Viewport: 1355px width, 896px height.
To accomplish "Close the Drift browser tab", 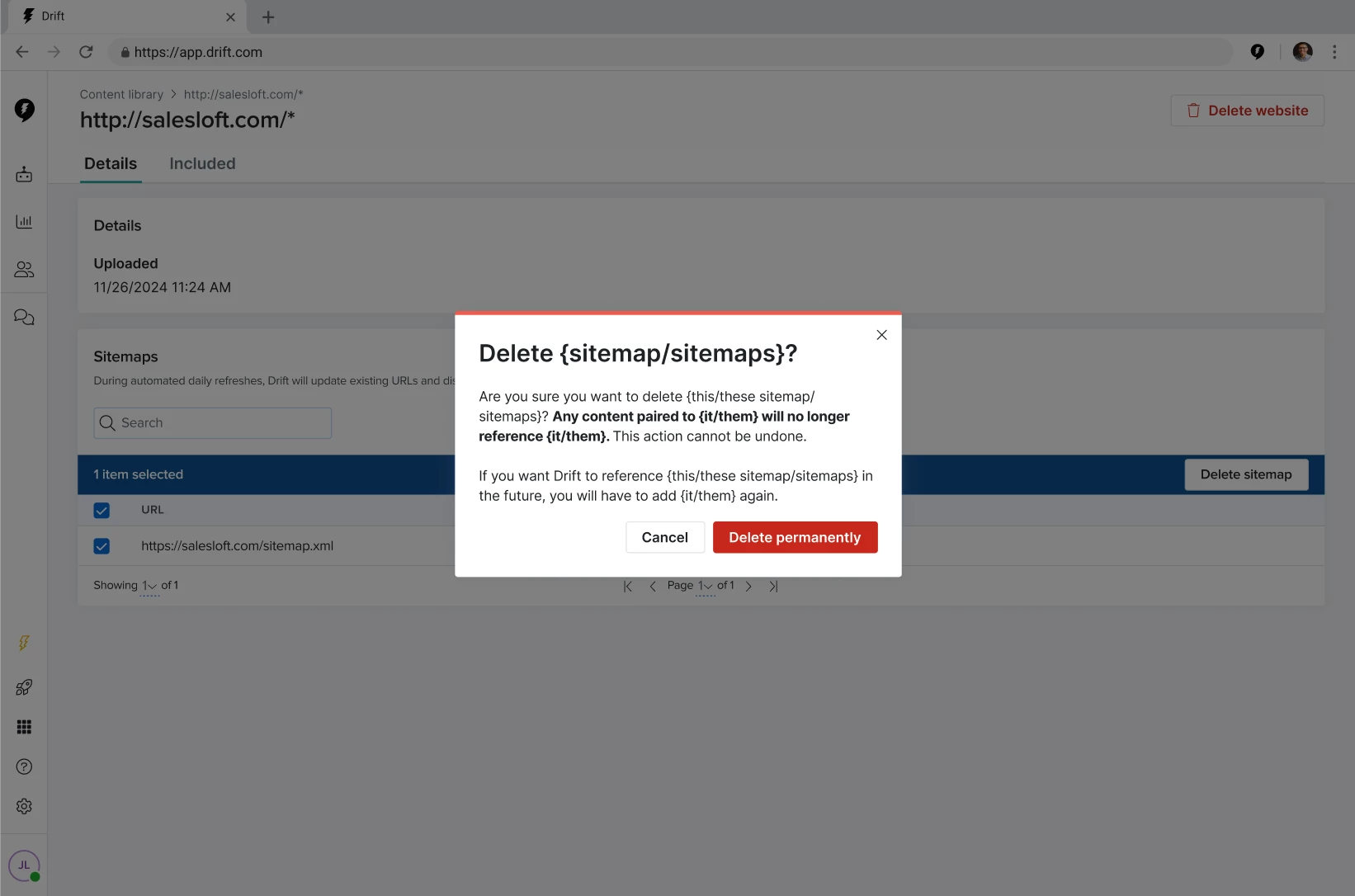I will tap(230, 17).
